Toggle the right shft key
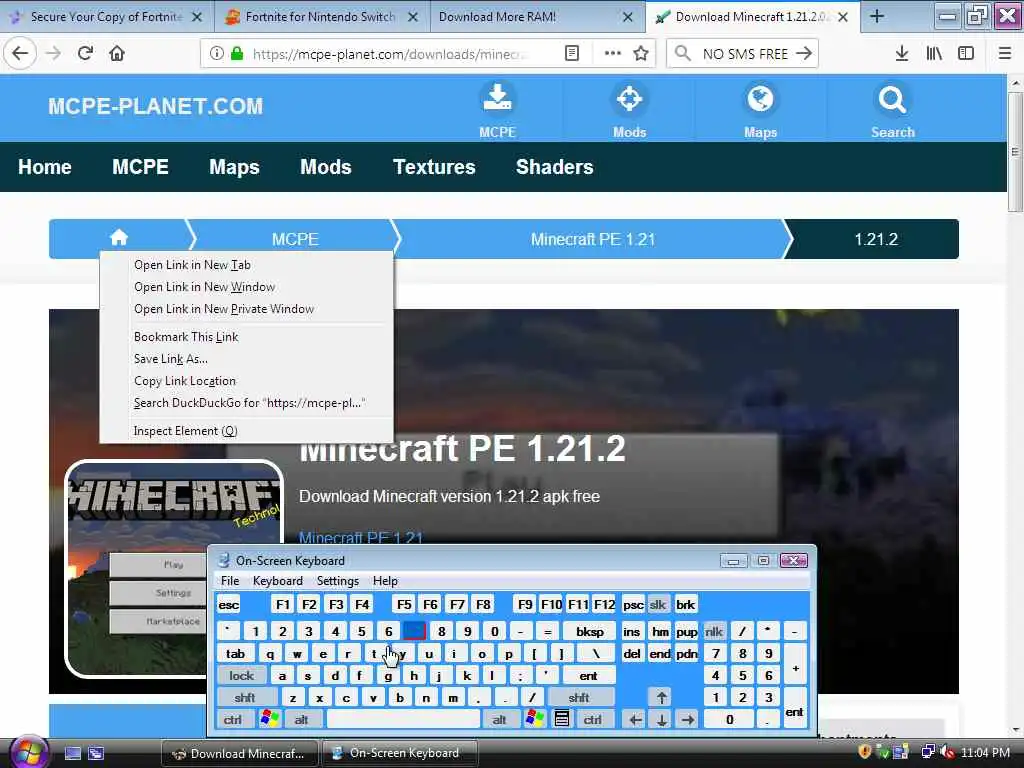Viewport: 1024px width, 768px height. [579, 697]
